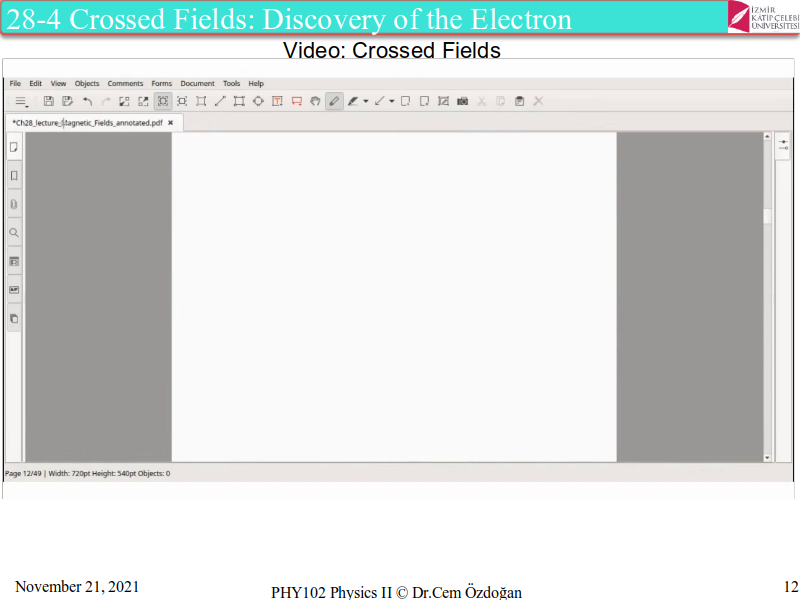Open the Document menu
Image resolution: width=800 pixels, height=600 pixels.
point(197,84)
